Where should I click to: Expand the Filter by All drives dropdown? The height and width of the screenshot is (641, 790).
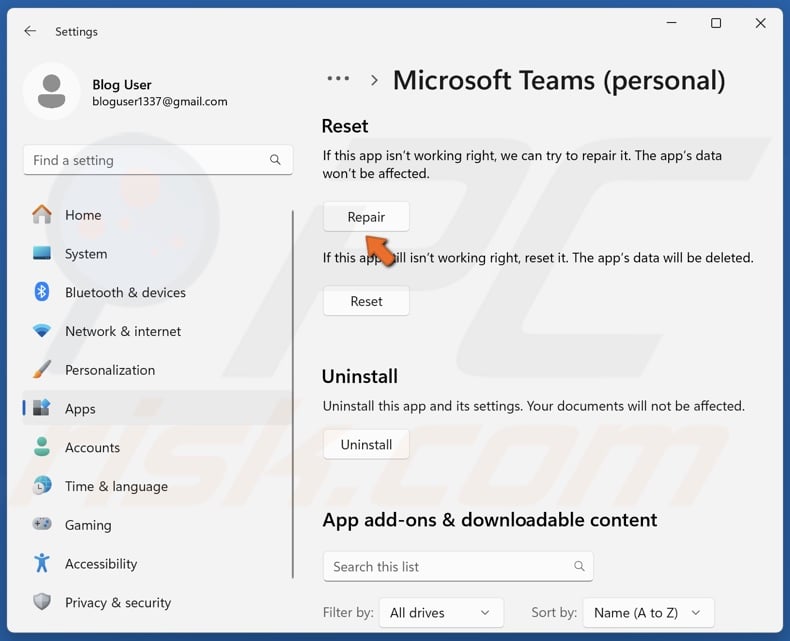[x=441, y=613]
